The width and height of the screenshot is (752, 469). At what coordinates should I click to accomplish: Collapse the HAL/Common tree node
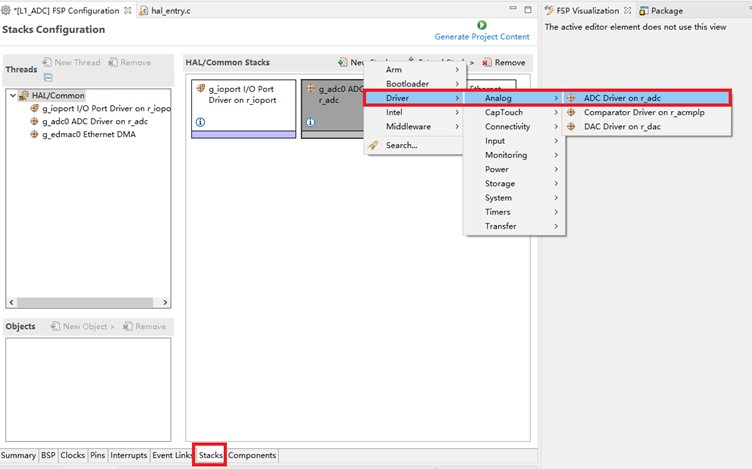coord(12,96)
